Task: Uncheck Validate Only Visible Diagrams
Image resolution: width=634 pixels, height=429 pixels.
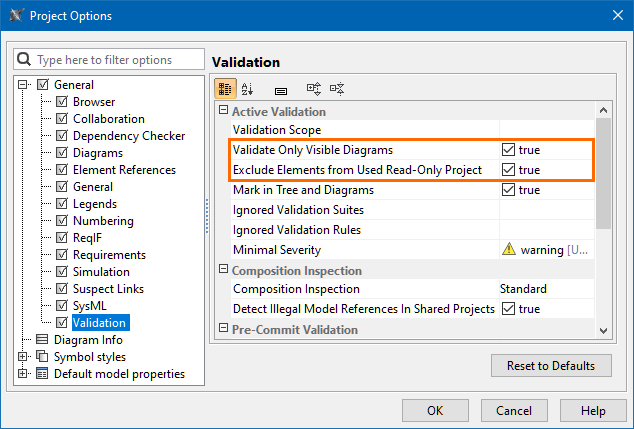Action: click(x=508, y=150)
